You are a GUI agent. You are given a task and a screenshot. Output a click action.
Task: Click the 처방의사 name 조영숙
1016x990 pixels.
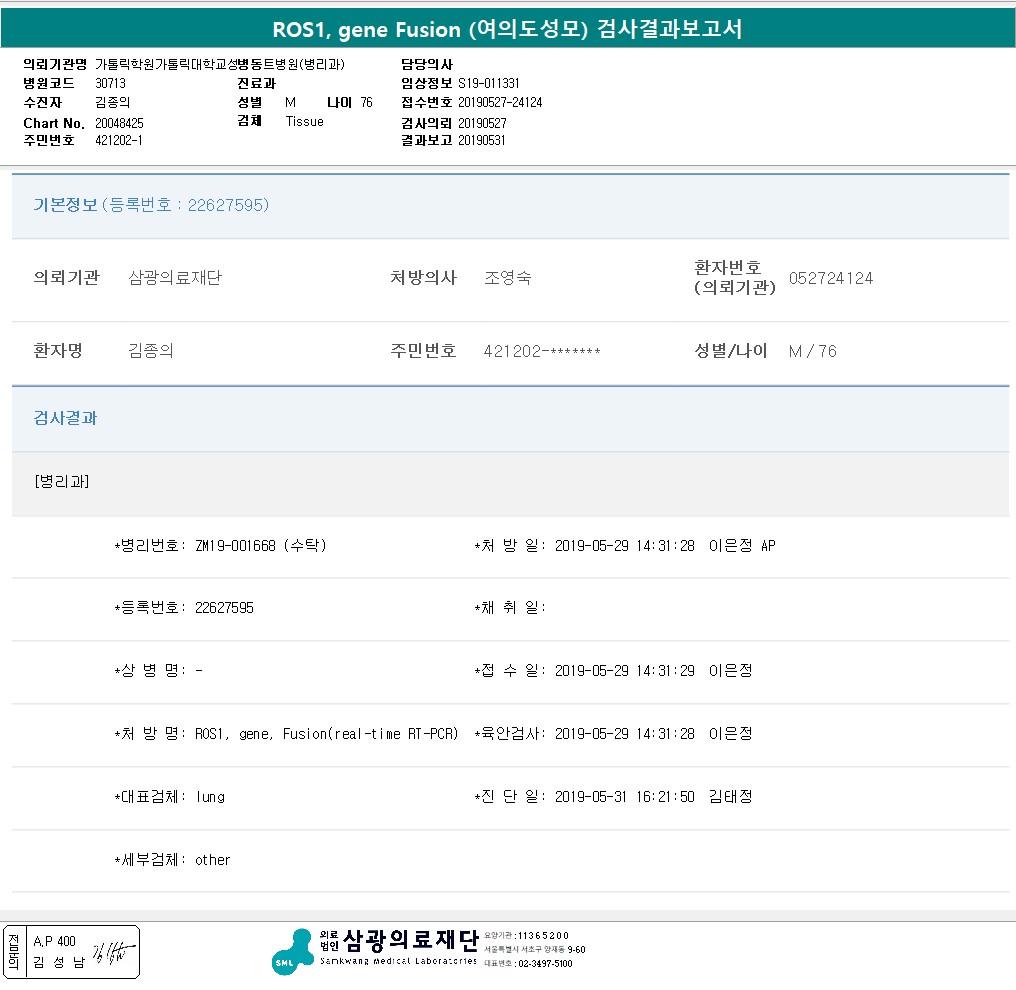(507, 278)
